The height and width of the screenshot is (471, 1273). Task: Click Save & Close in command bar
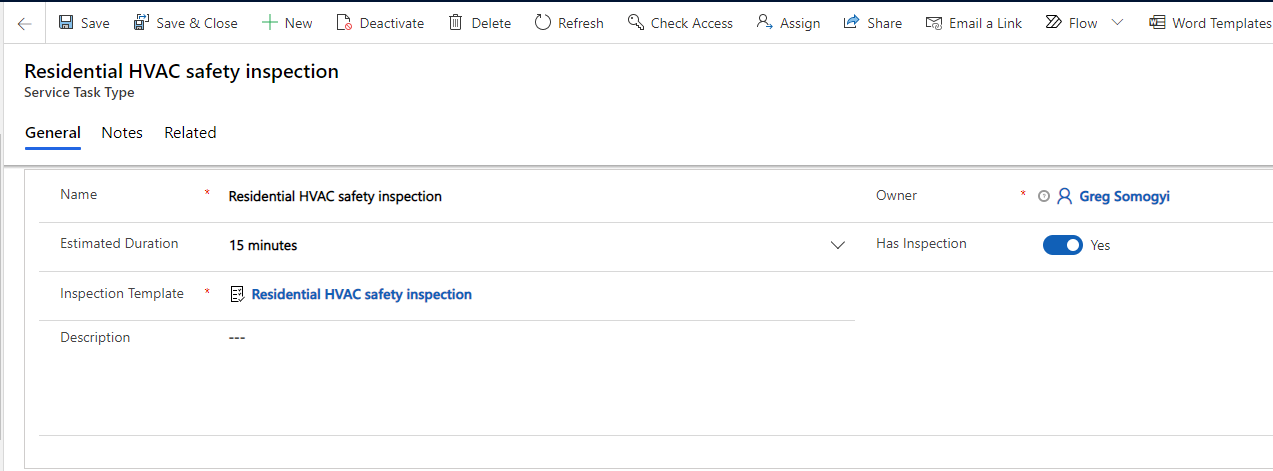pyautogui.click(x=185, y=23)
